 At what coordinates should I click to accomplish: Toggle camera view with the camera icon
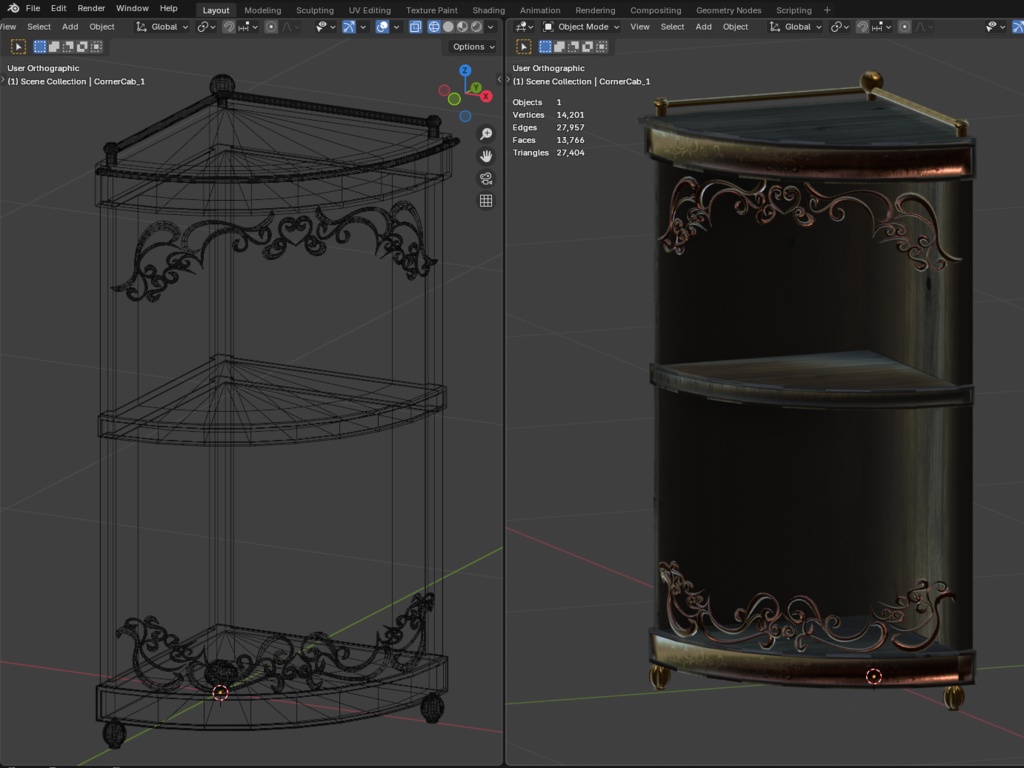tap(486, 179)
